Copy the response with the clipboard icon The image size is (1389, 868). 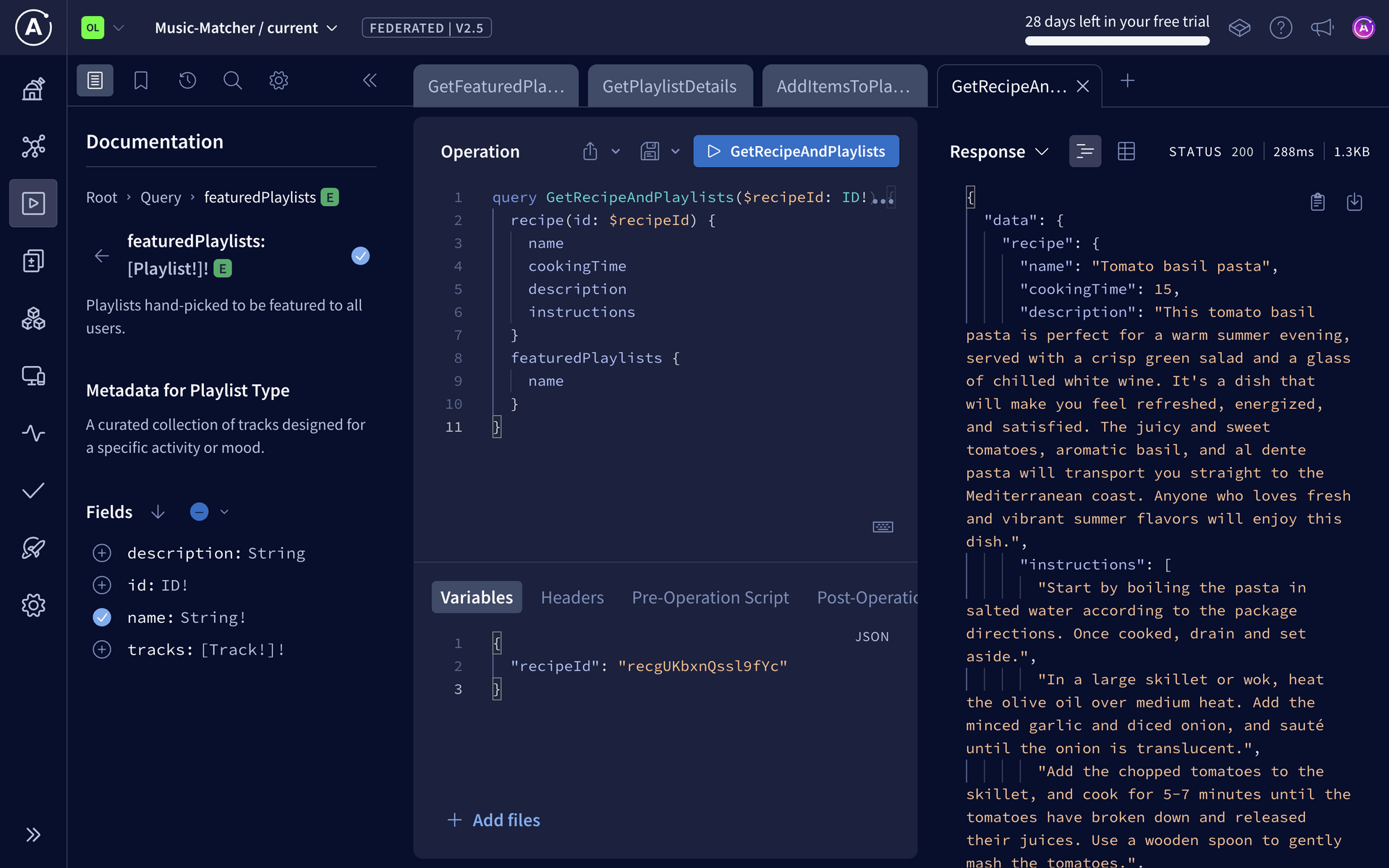click(x=1317, y=203)
